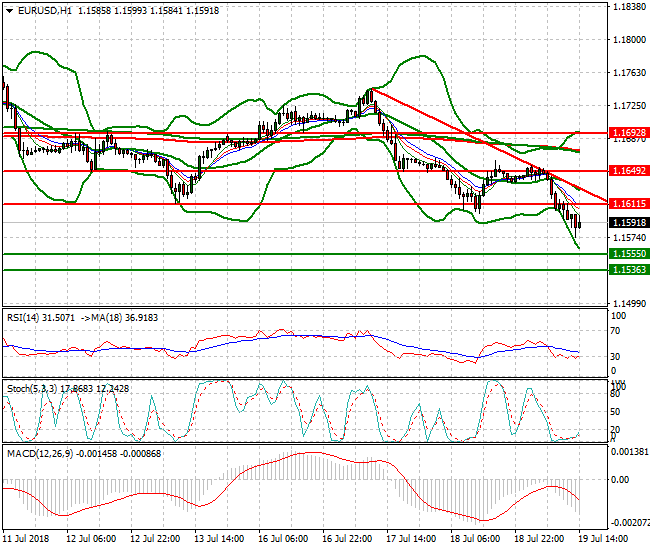
Task: Select the 1.15363 green support level label
Action: point(629,270)
